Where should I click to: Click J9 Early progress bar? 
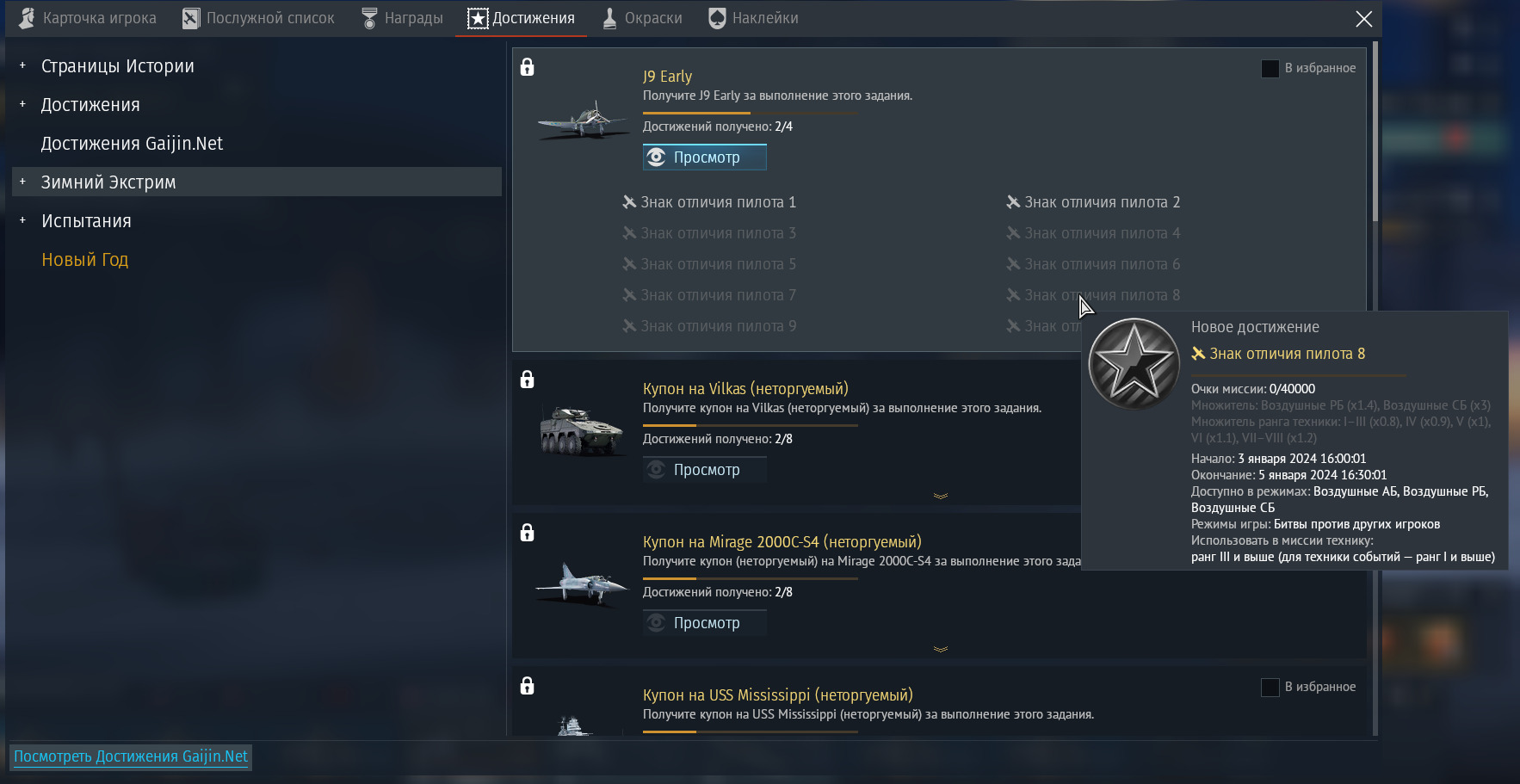751,113
